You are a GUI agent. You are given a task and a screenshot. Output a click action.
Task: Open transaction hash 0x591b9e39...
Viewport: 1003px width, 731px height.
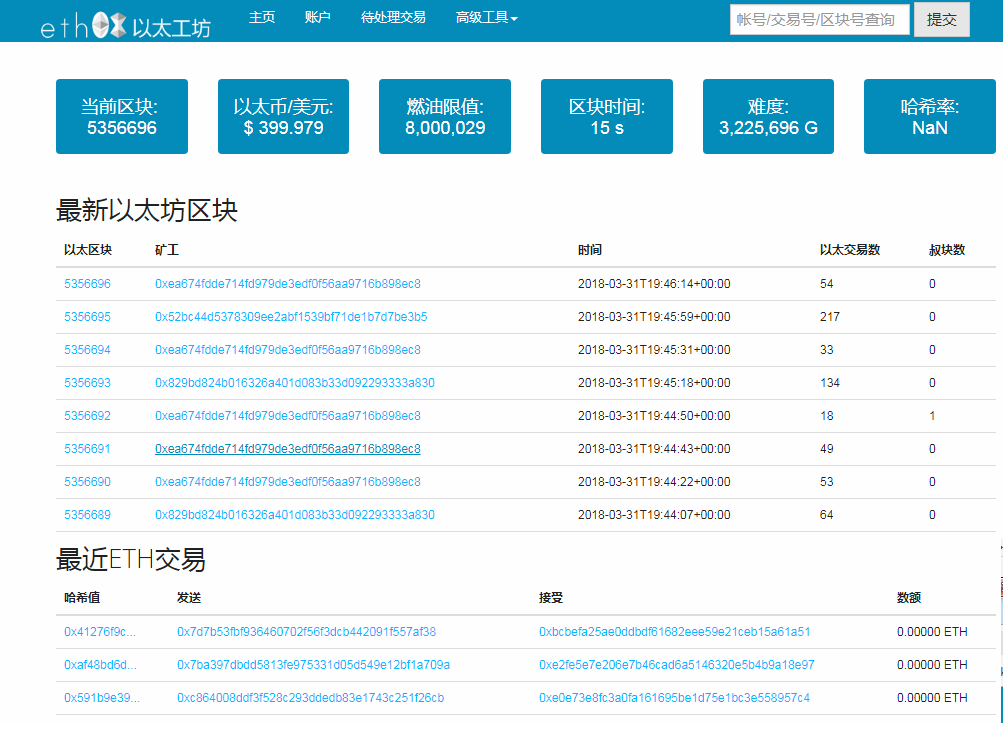[102, 698]
